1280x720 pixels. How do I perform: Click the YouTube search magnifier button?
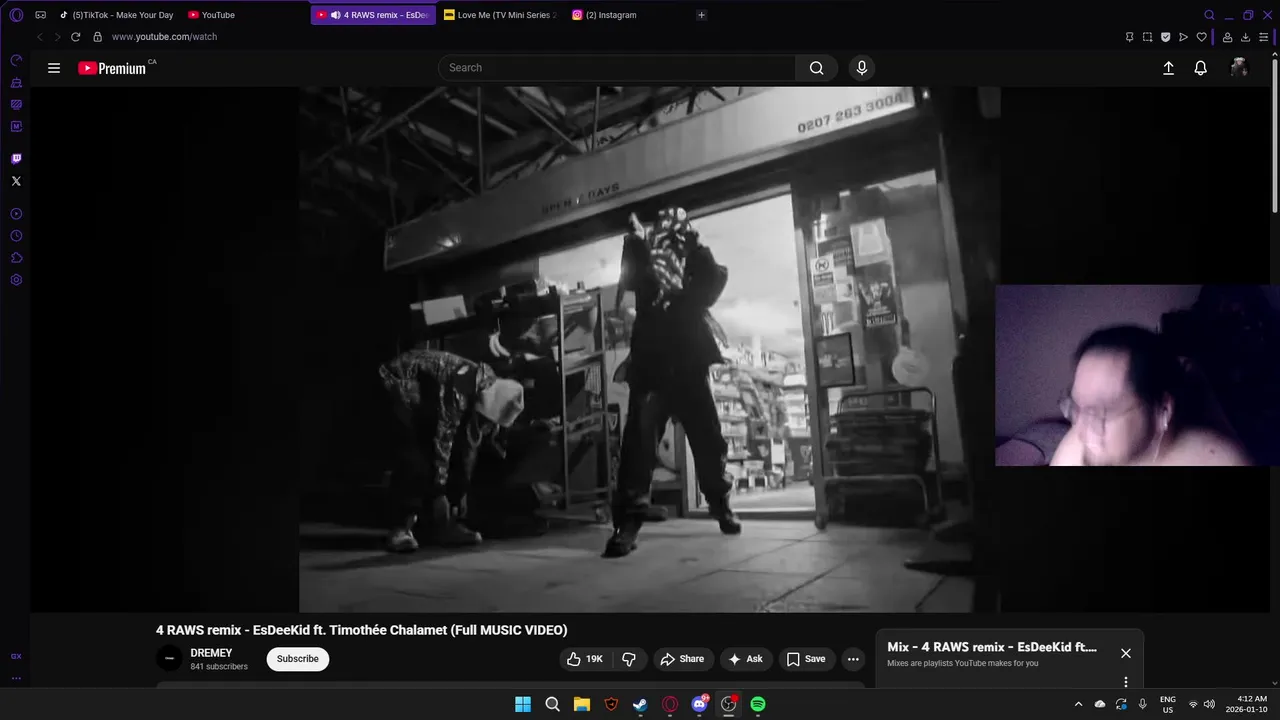pos(817,68)
